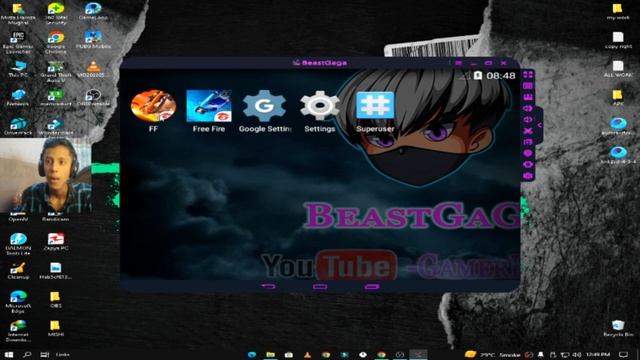This screenshot has width=640, height=360.
Task: Click the bottom-most emulator sidebar icon
Action: pos(528,176)
